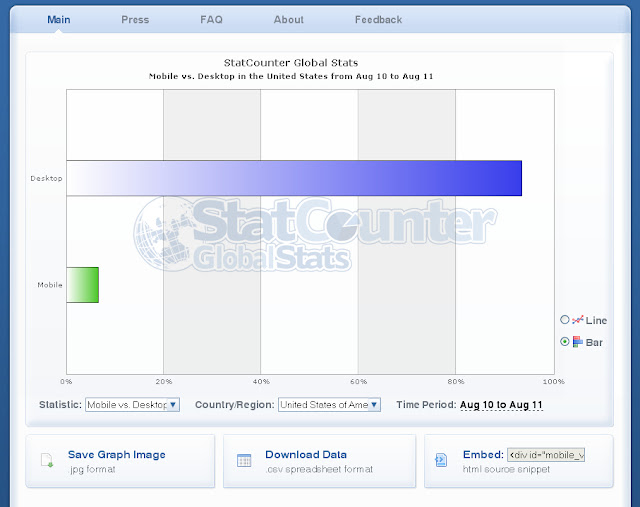Viewport: 640px width, 507px height.
Task: Open the Country/Region dropdown
Action: 329,405
